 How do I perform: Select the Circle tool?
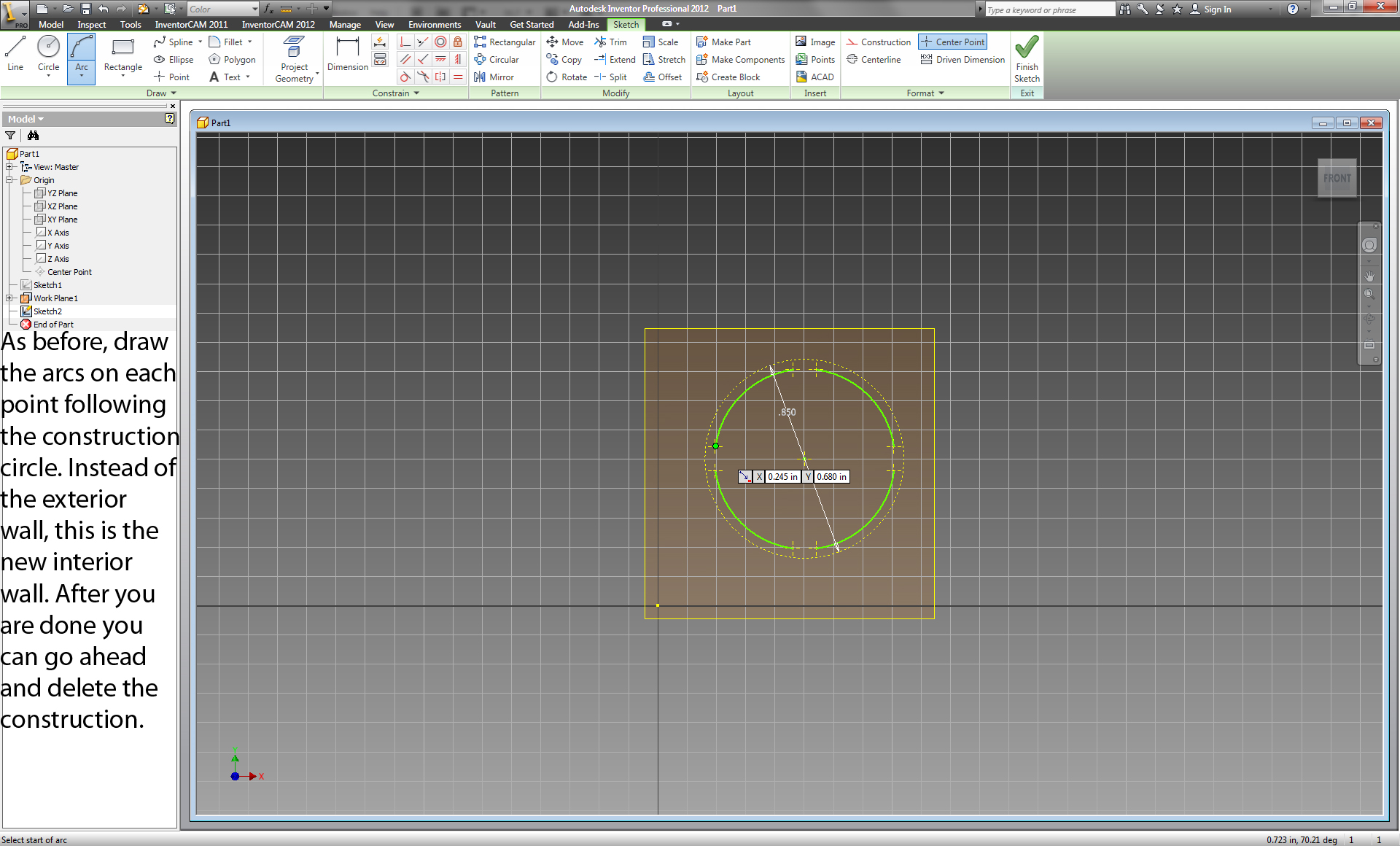coord(48,55)
